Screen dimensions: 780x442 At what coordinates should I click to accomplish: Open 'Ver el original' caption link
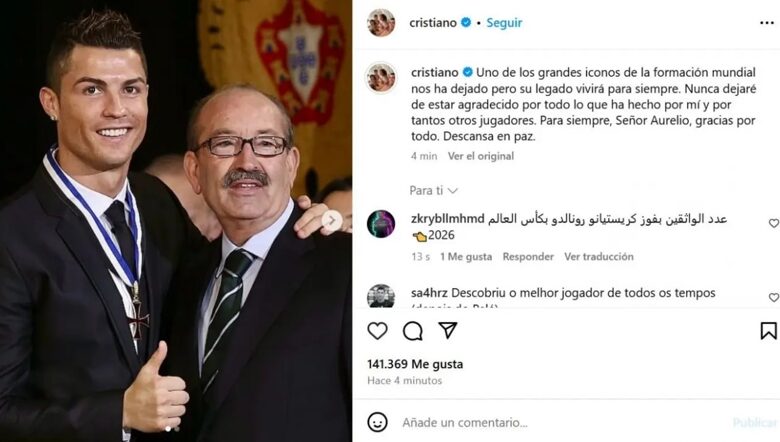pyautogui.click(x=481, y=156)
